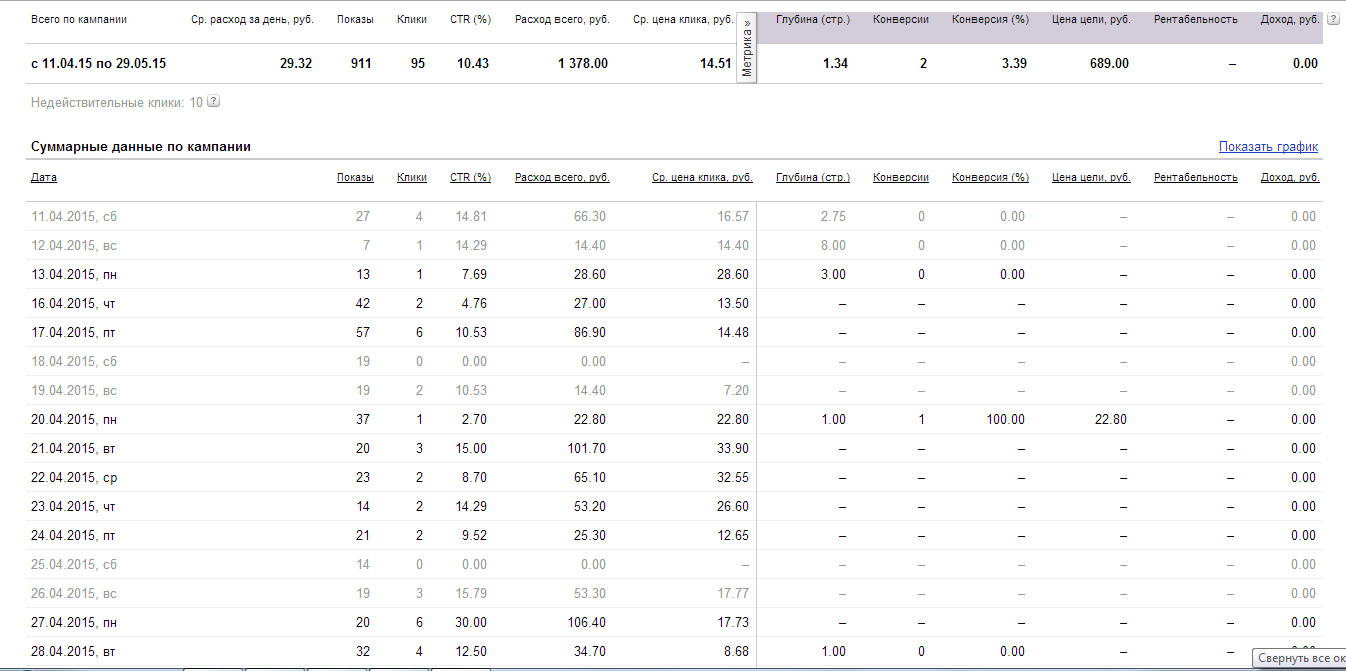Click average click price 32.55
Screen dimensions: 1346x671
pos(733,478)
